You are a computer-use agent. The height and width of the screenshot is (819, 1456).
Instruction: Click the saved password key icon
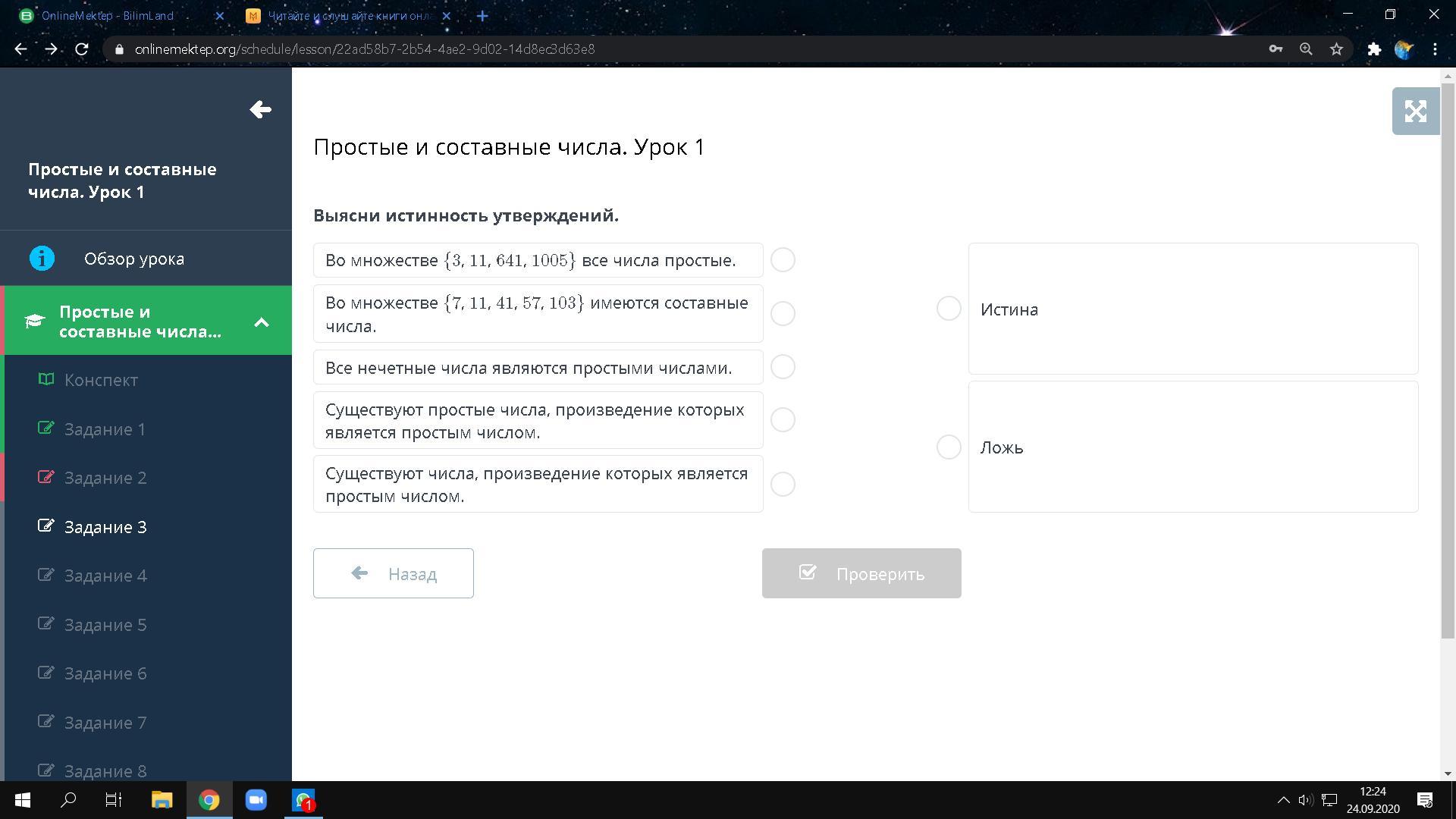[x=1276, y=49]
